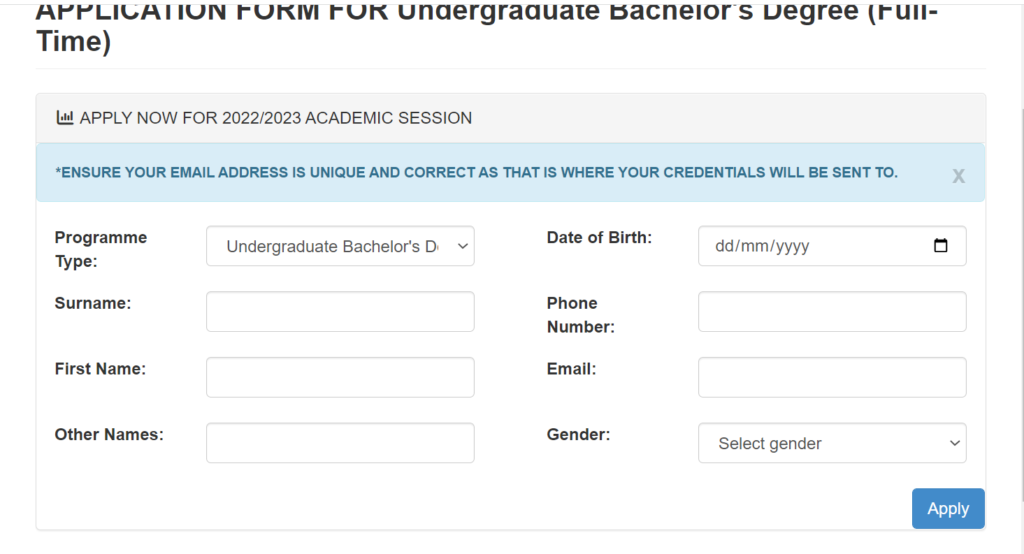1024x554 pixels.
Task: Click the email address warning message text
Action: click(x=476, y=173)
